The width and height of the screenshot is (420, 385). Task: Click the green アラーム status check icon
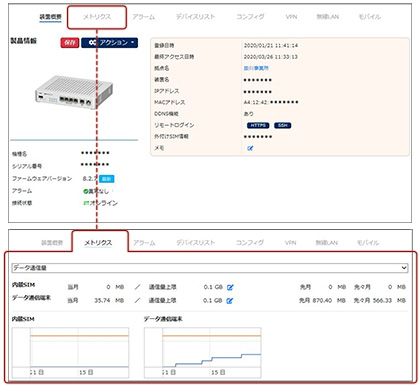click(86, 191)
